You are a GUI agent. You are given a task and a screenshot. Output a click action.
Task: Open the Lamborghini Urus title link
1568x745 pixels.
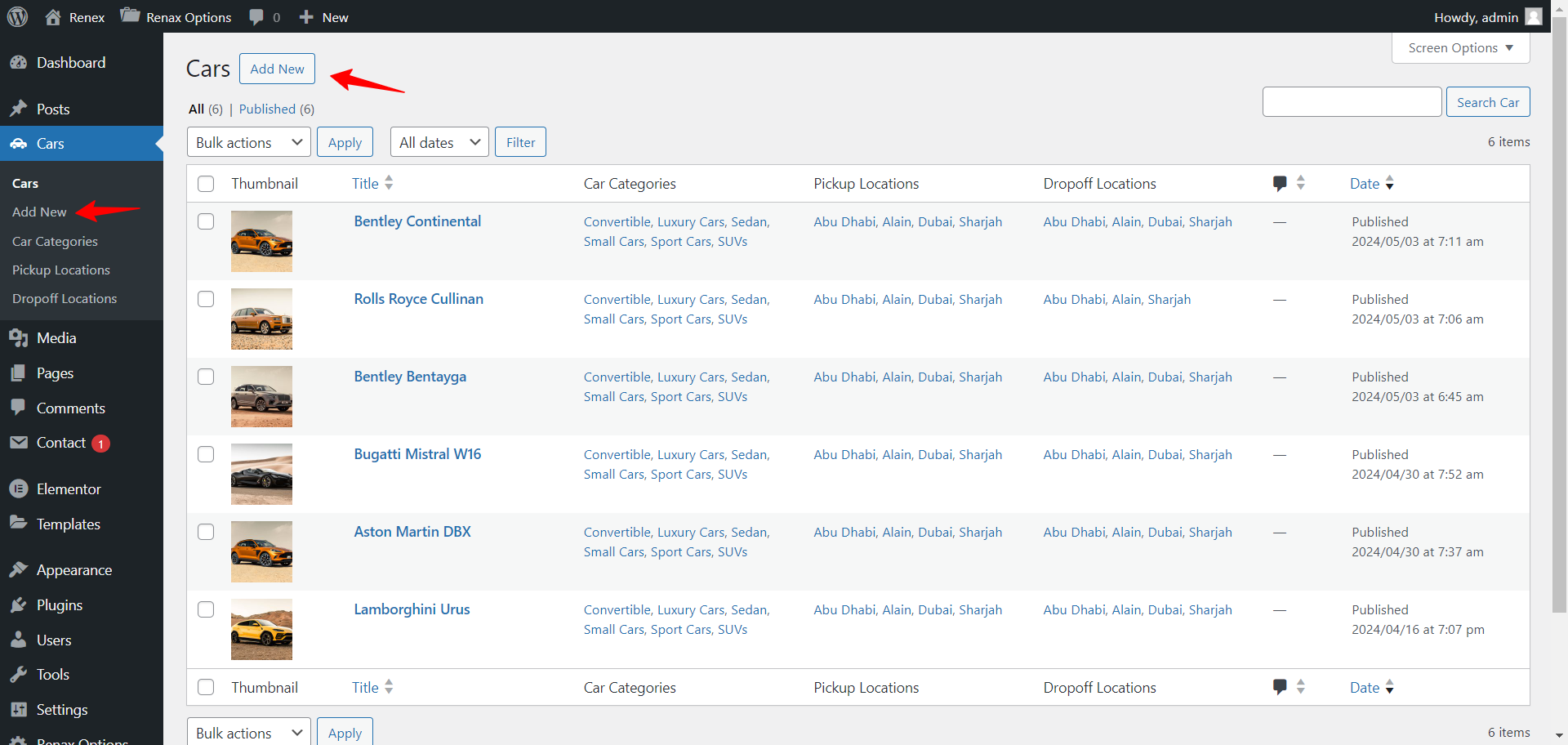click(412, 609)
